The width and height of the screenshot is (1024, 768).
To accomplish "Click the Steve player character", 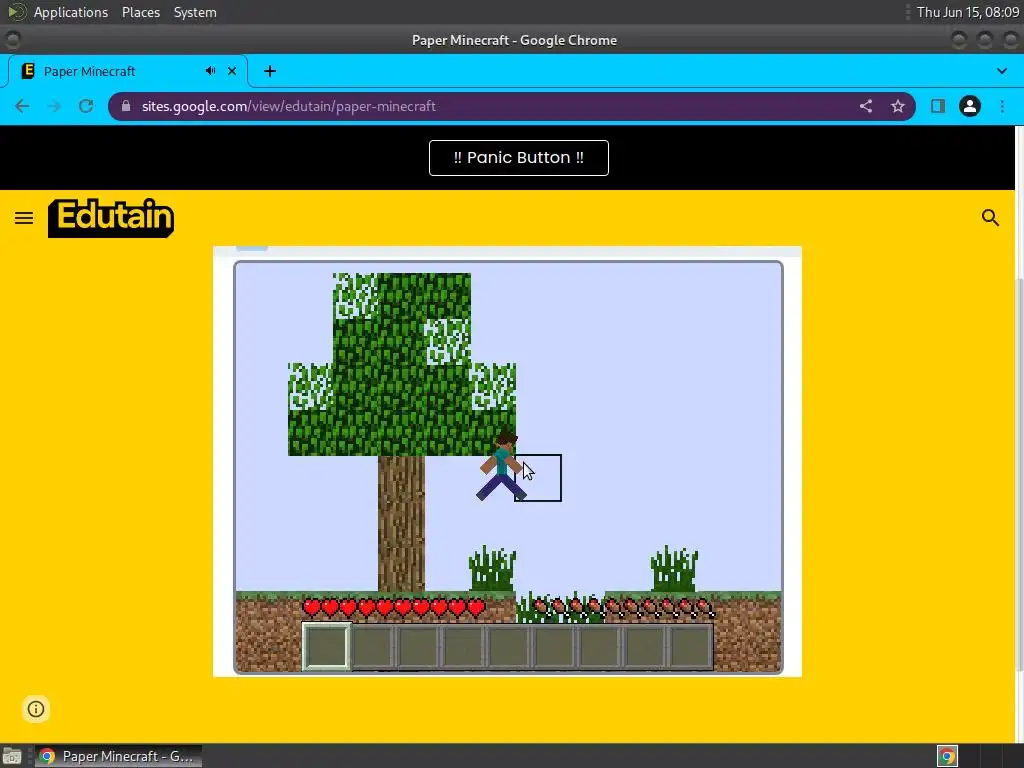I will pyautogui.click(x=501, y=466).
